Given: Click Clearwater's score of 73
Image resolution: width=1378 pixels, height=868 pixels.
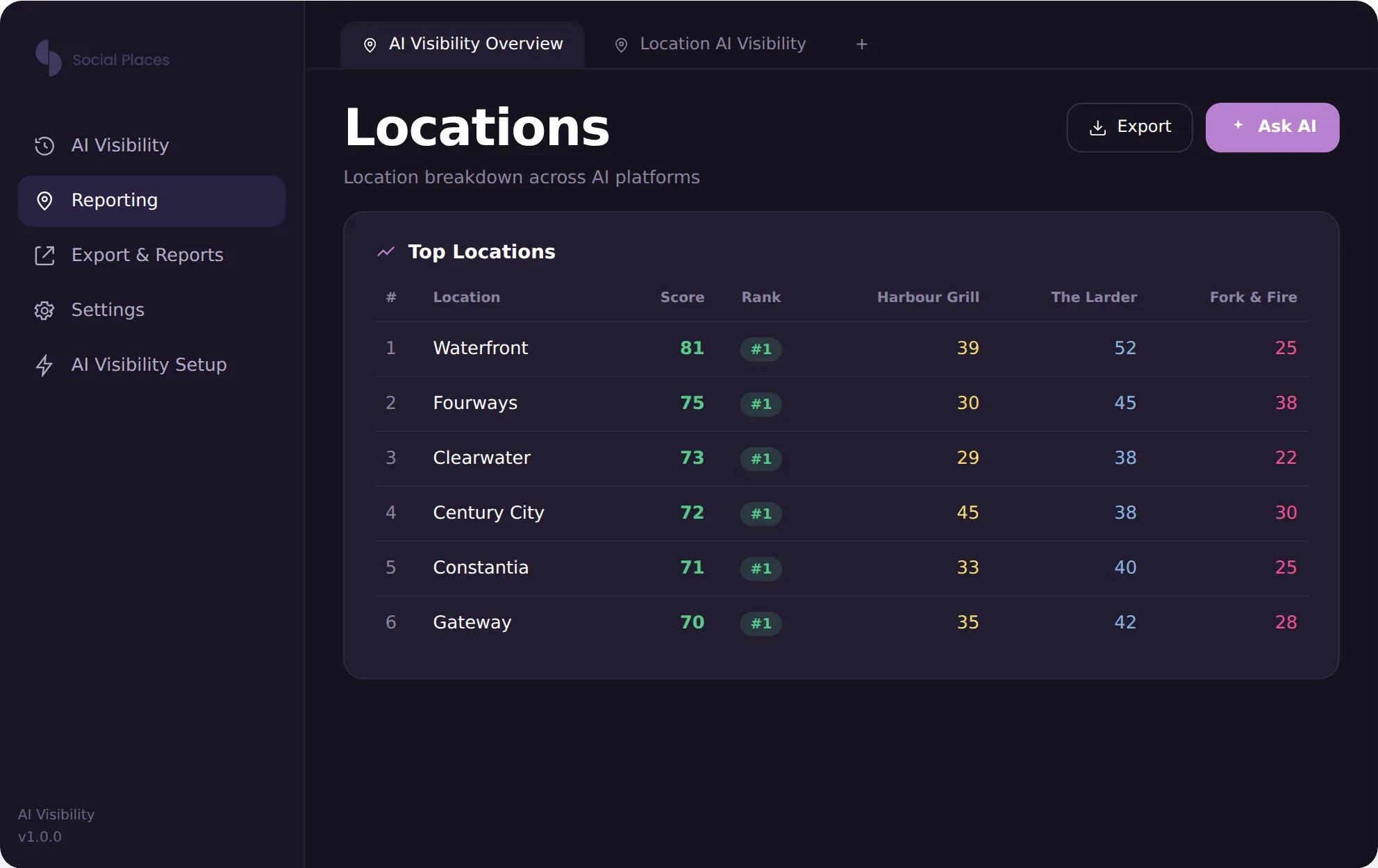Looking at the screenshot, I should [692, 458].
